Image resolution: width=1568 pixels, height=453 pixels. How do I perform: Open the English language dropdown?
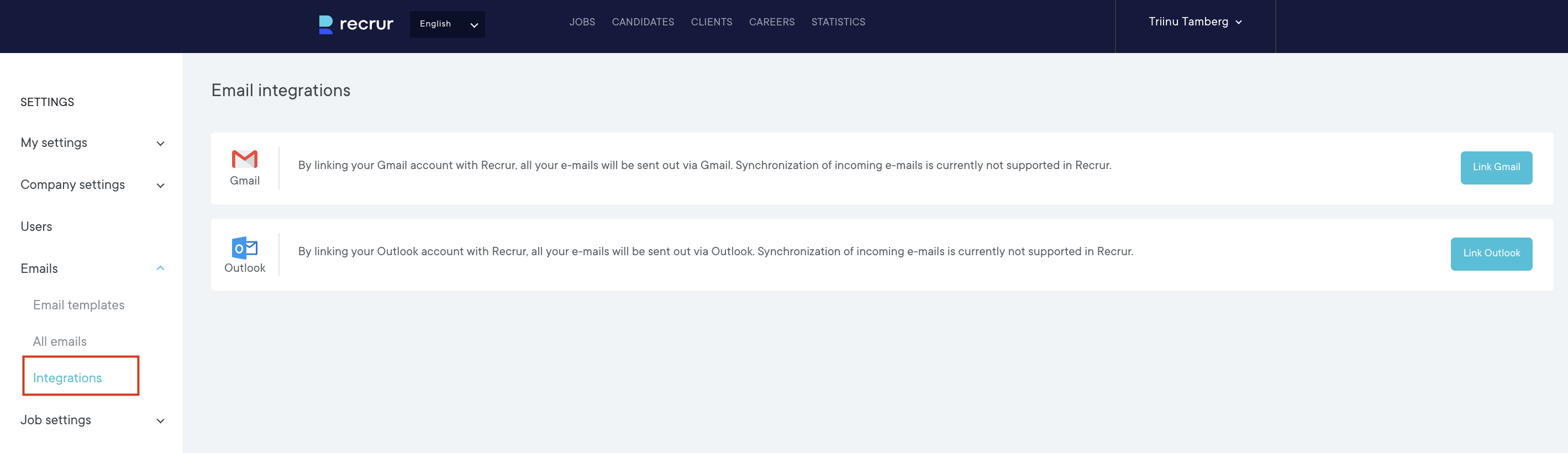point(447,24)
